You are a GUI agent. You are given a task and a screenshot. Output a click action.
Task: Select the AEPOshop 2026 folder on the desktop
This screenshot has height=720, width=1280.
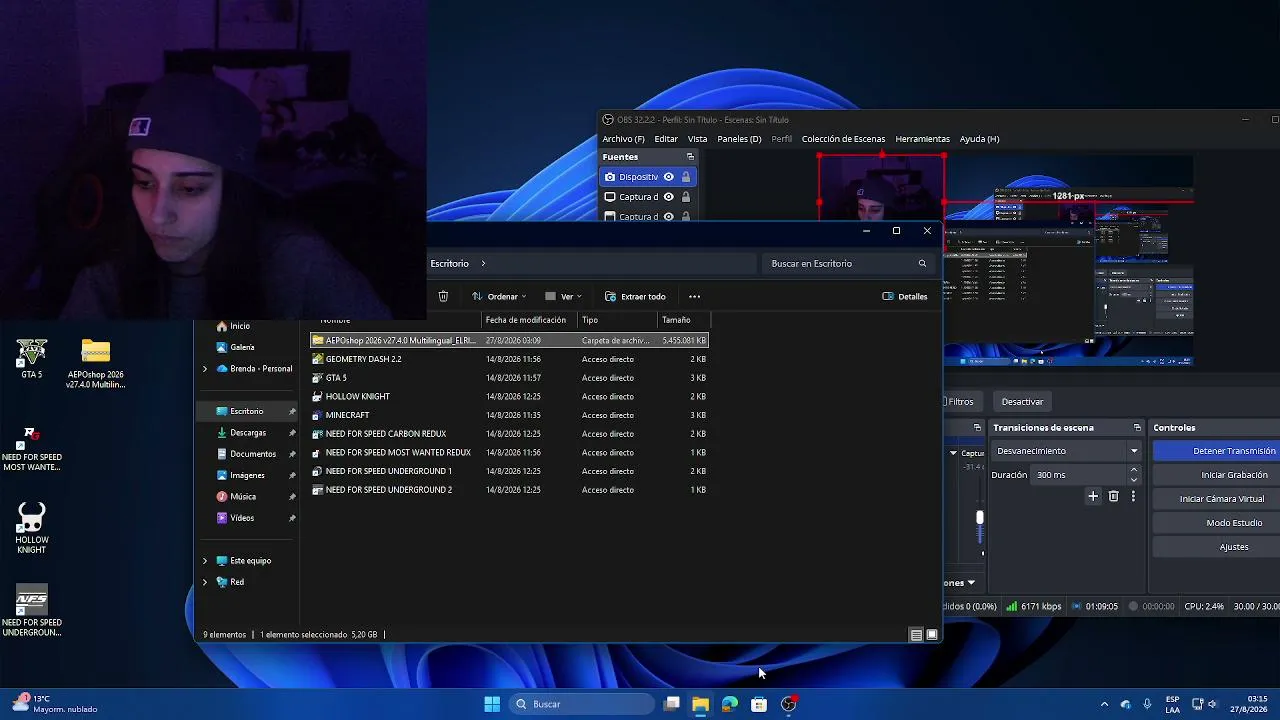click(x=95, y=364)
